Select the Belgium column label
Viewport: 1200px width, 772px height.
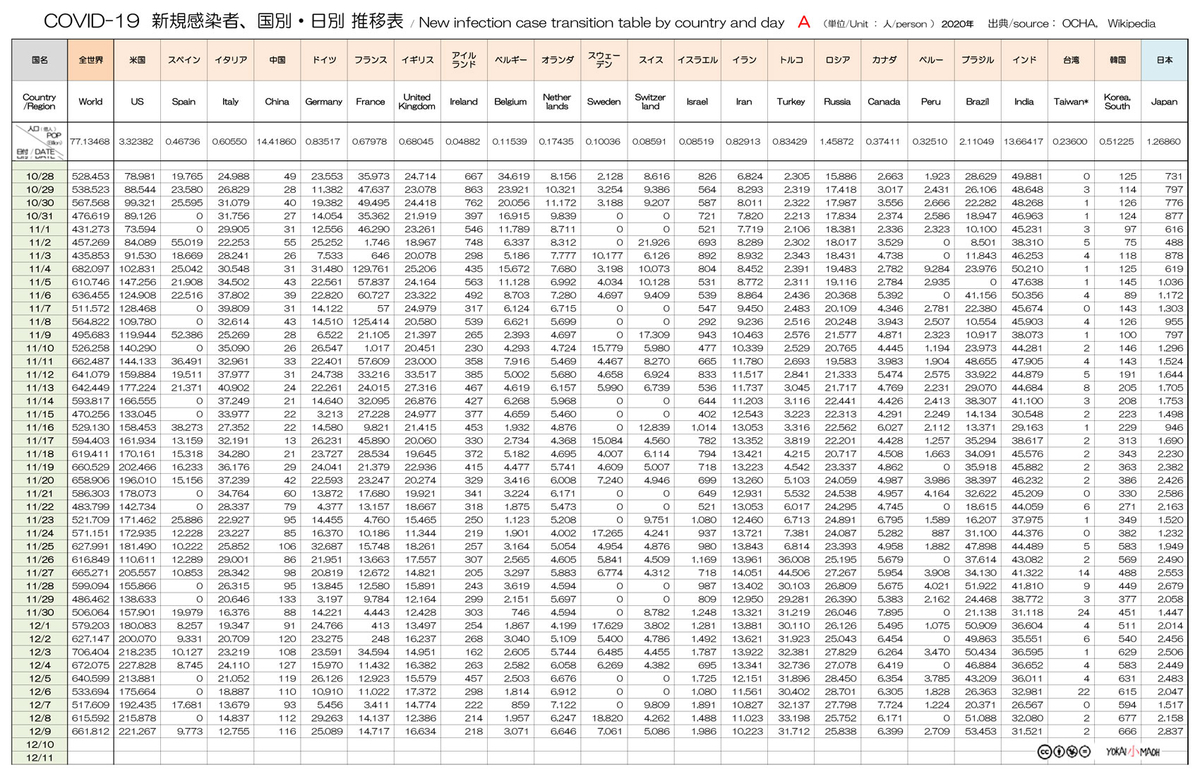coord(510,101)
